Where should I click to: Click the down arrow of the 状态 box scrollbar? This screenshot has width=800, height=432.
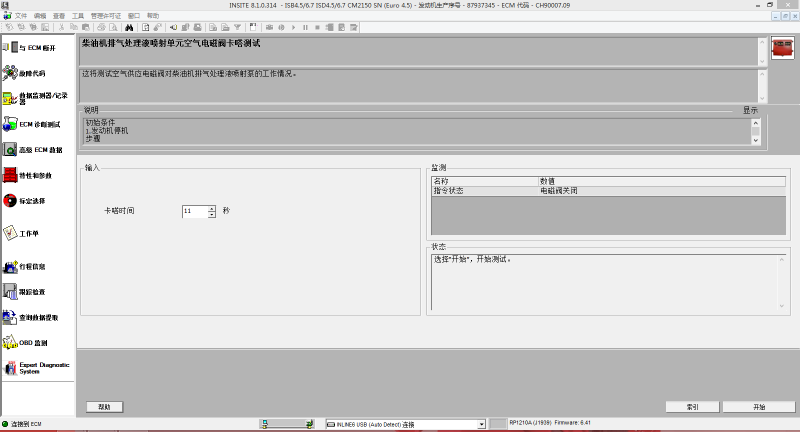pos(782,306)
